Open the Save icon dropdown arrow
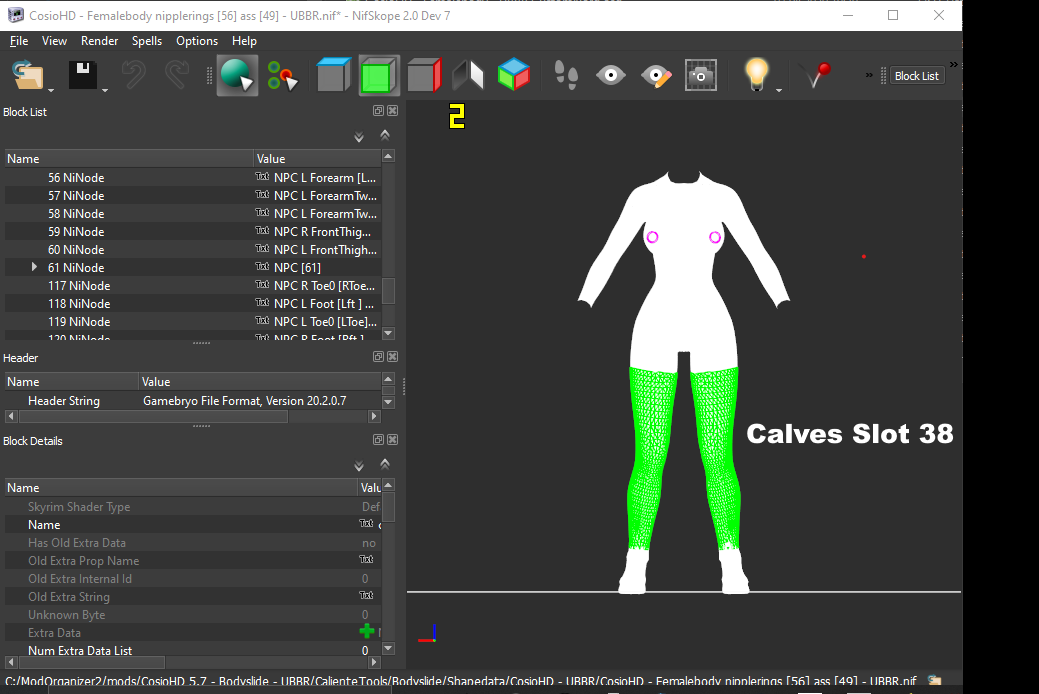This screenshot has height=694, width=1039. click(105, 89)
